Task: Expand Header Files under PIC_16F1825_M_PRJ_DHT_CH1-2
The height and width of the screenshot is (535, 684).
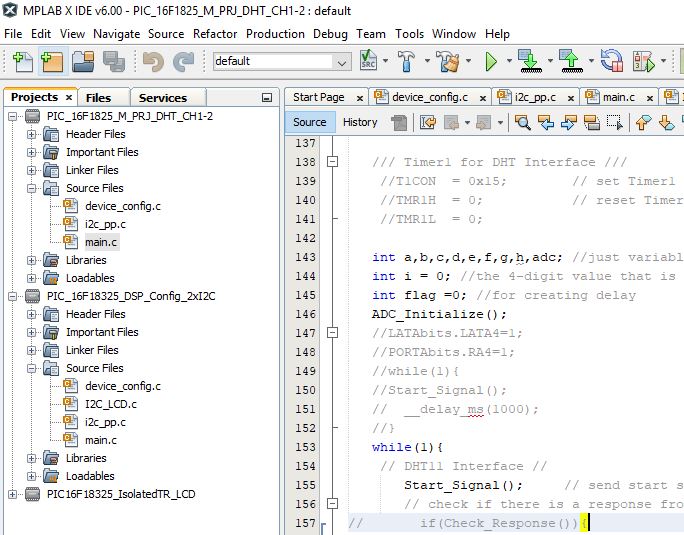Action: click(31, 134)
